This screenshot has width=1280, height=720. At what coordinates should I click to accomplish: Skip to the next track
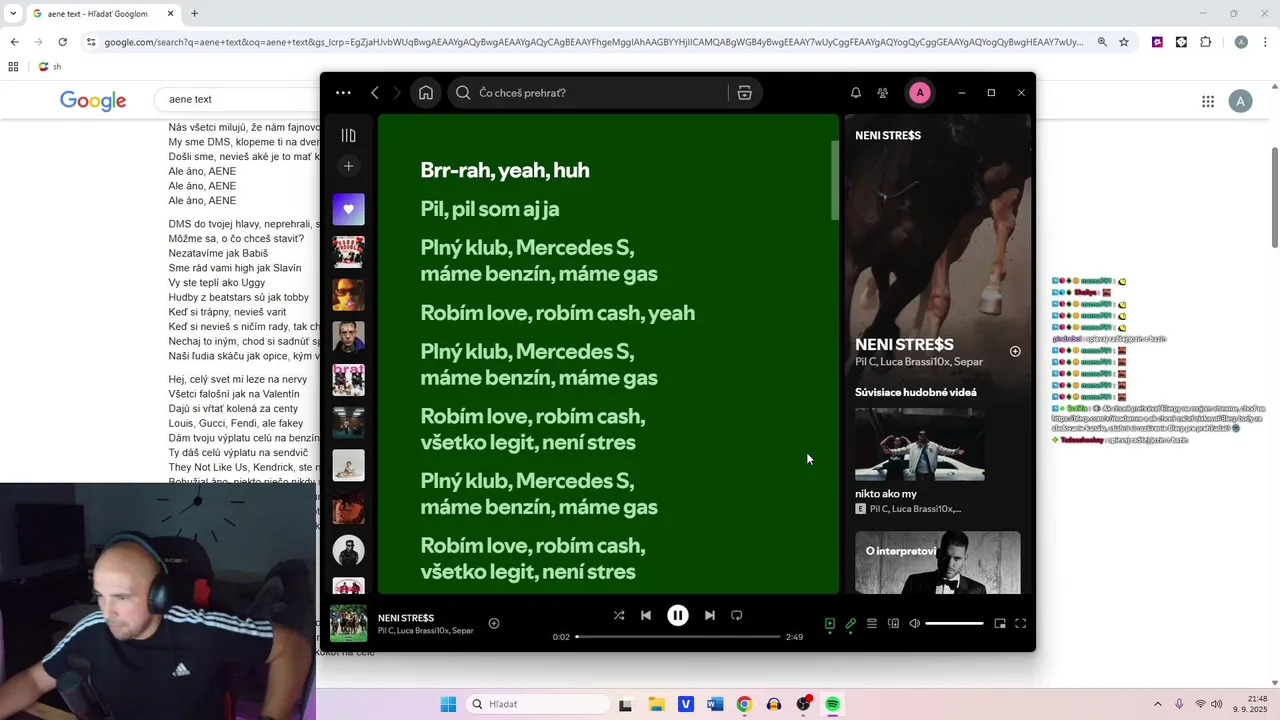[710, 615]
